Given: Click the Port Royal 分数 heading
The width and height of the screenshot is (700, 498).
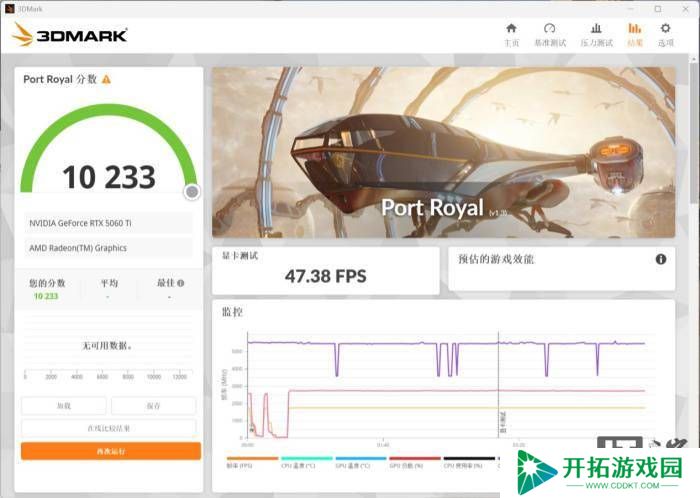Looking at the screenshot, I should [60, 79].
